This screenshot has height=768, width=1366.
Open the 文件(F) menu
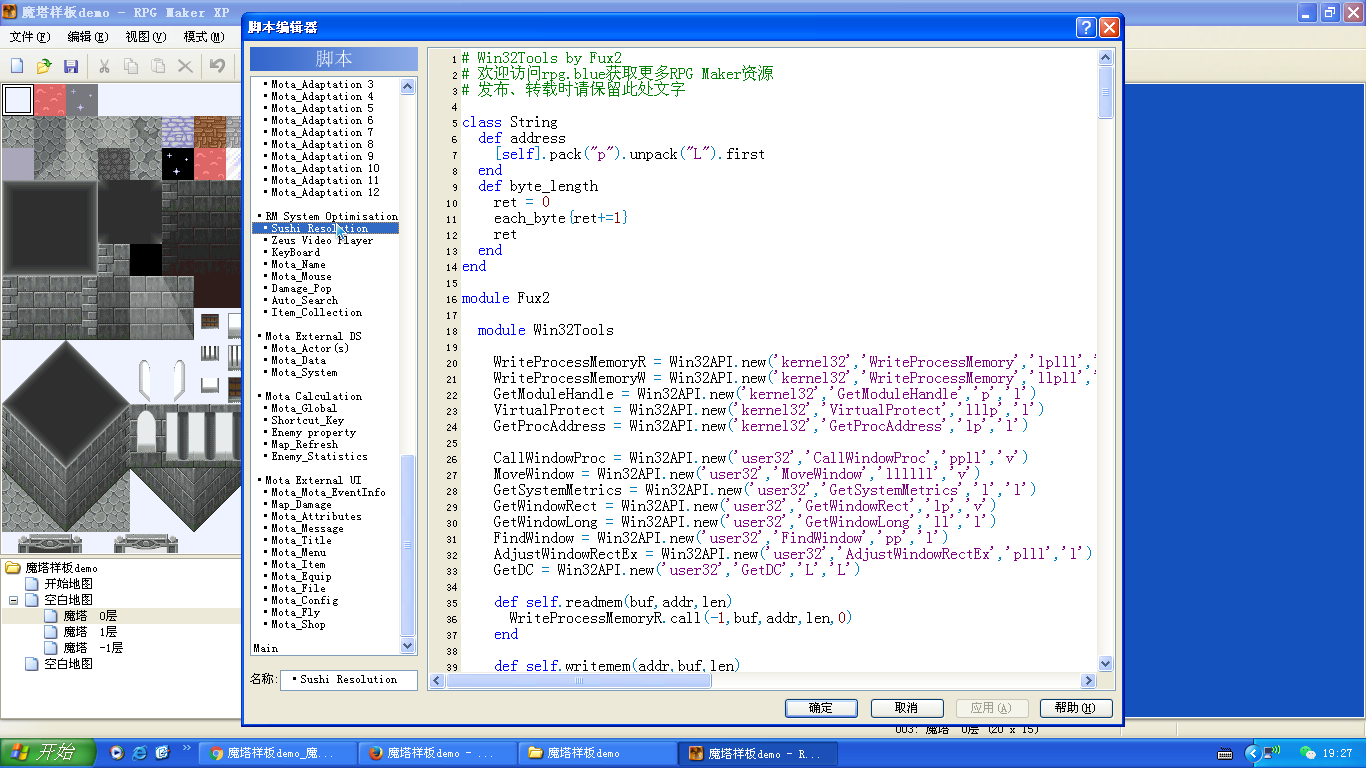click(x=30, y=37)
